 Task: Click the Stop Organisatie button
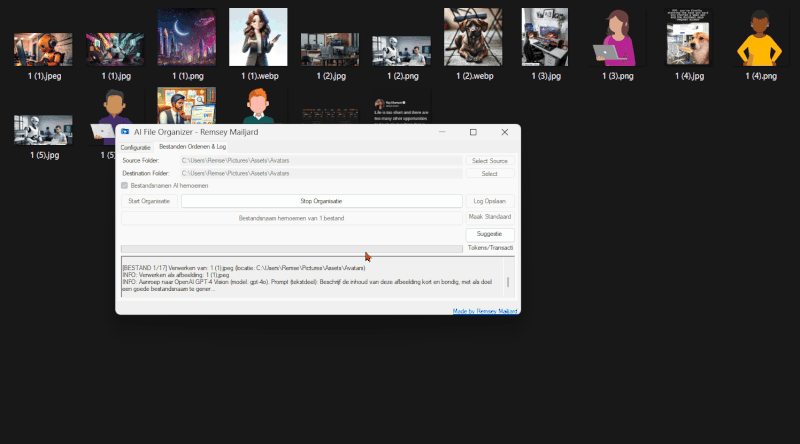(x=320, y=201)
